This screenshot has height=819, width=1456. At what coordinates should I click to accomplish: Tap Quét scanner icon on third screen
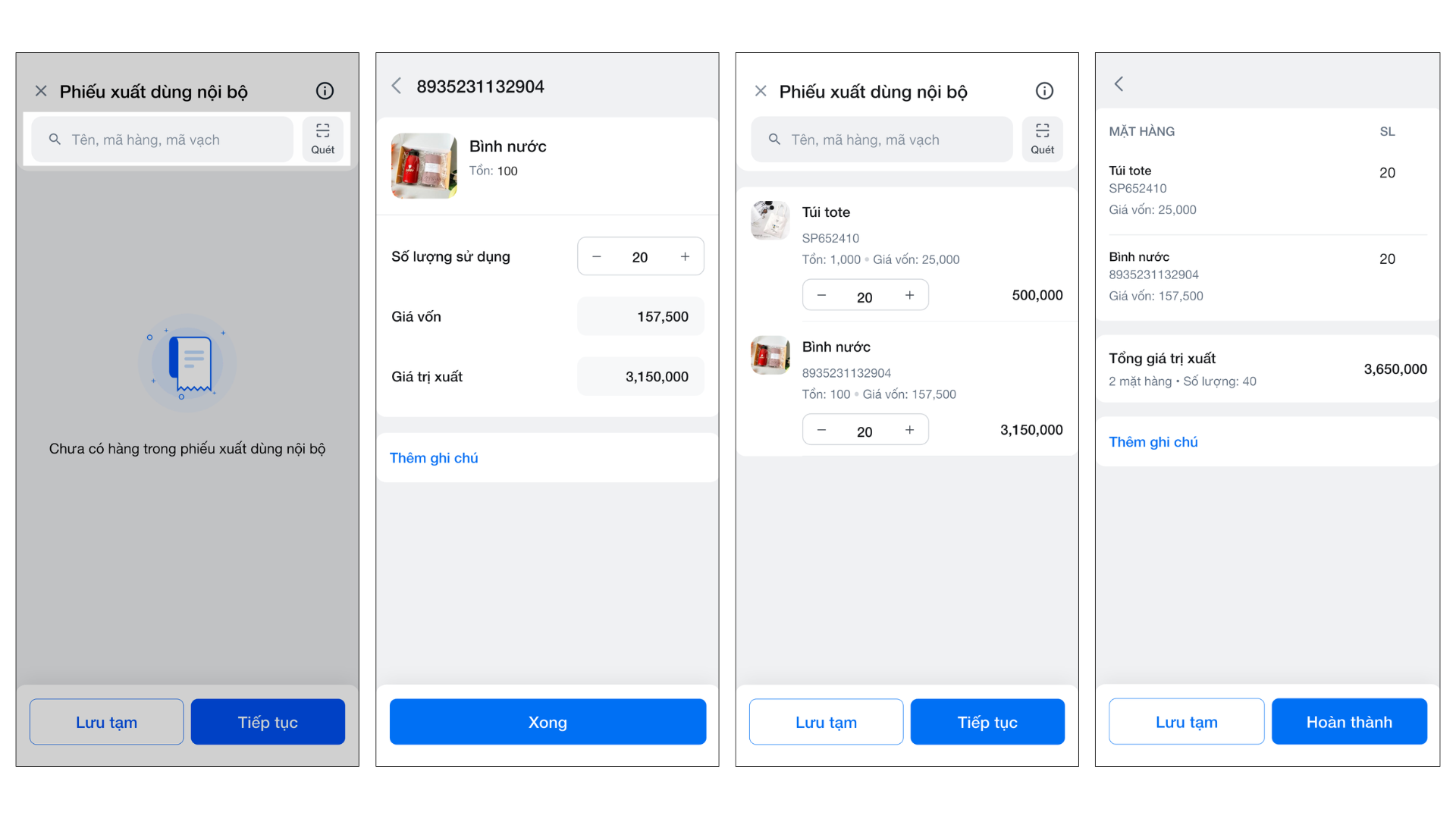tap(1042, 139)
